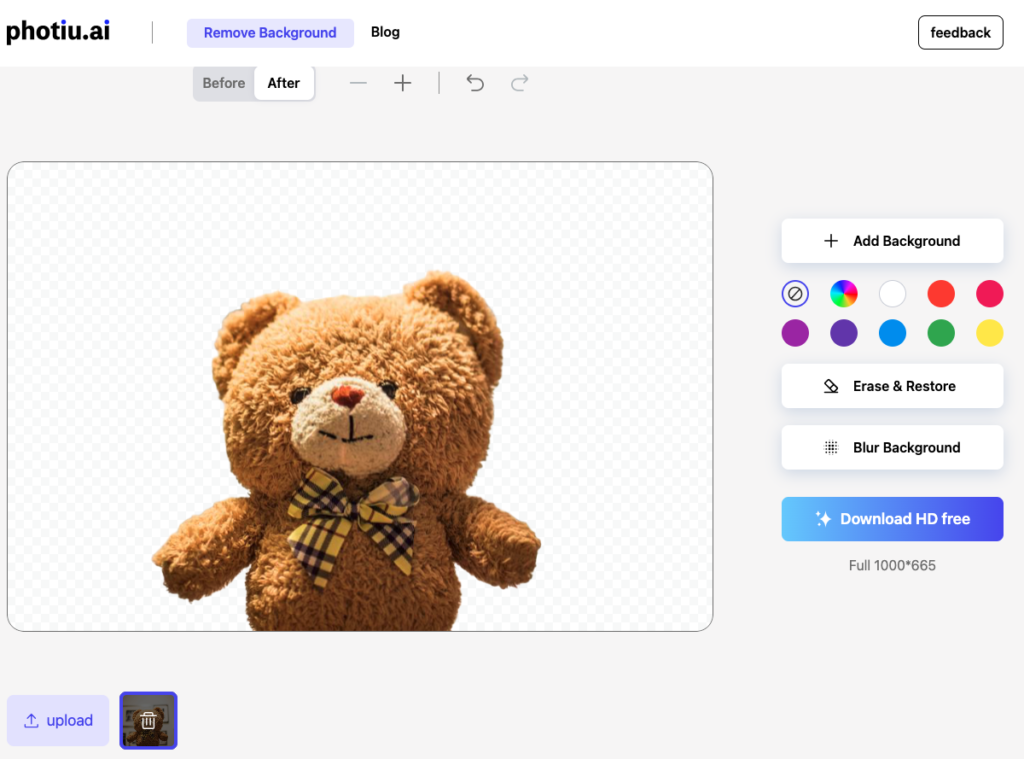This screenshot has width=1024, height=759.
Task: Upload a new image
Action: click(58, 720)
